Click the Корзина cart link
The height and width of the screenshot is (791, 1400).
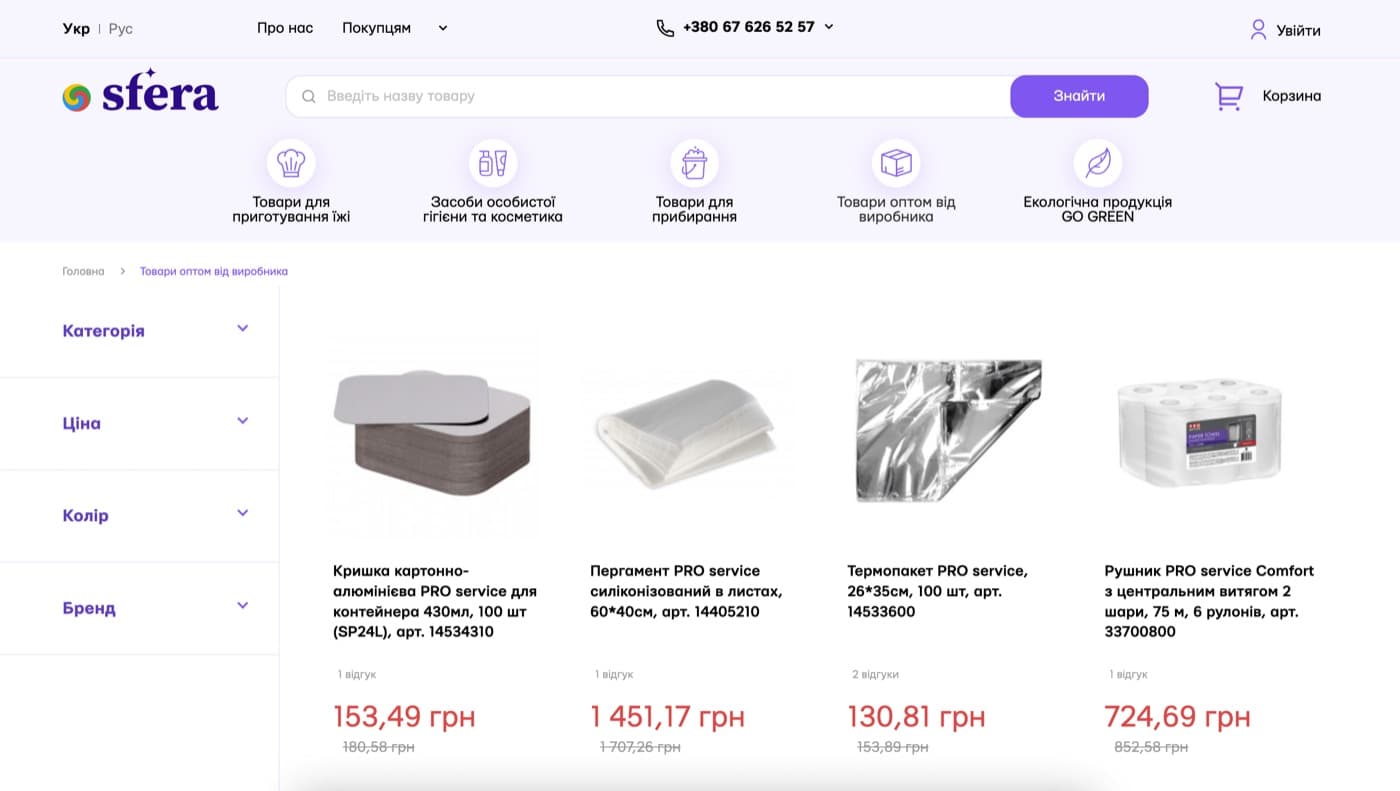1291,96
